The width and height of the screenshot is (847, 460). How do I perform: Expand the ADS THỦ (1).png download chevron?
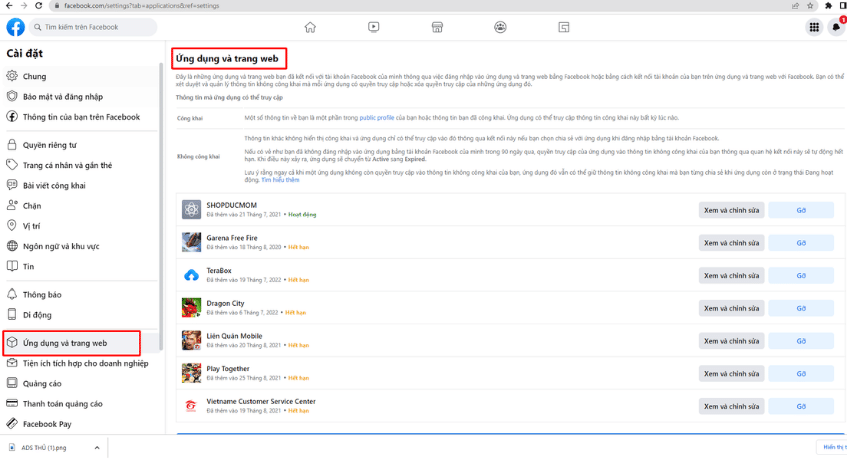pyautogui.click(x=97, y=448)
